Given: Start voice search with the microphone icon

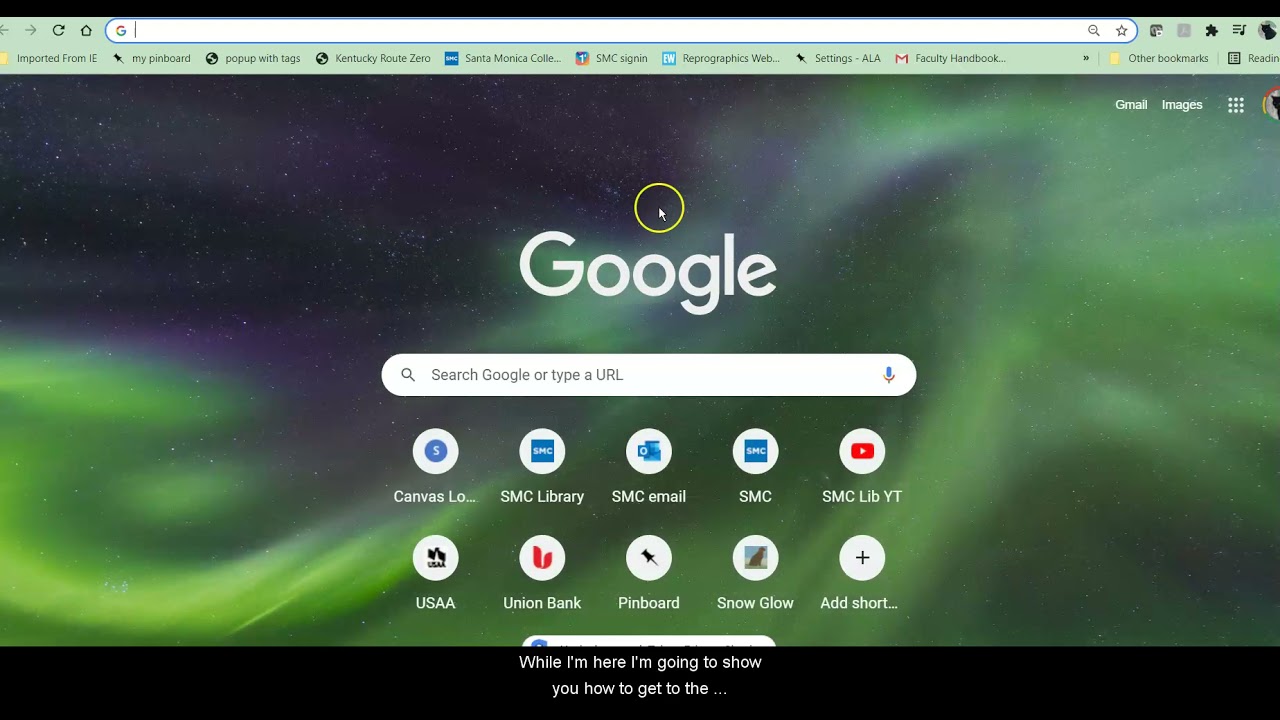Looking at the screenshot, I should [x=889, y=375].
